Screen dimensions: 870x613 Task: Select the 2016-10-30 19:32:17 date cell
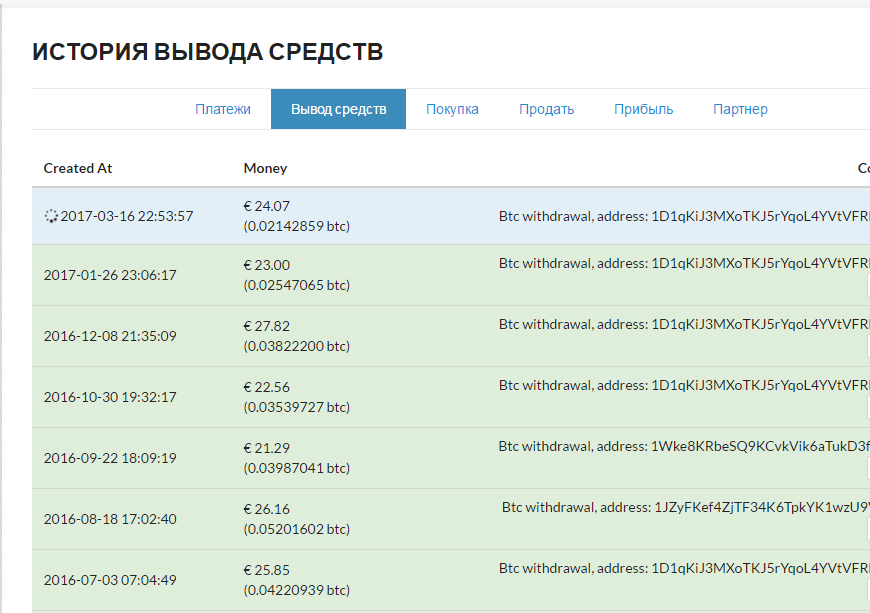(x=110, y=397)
